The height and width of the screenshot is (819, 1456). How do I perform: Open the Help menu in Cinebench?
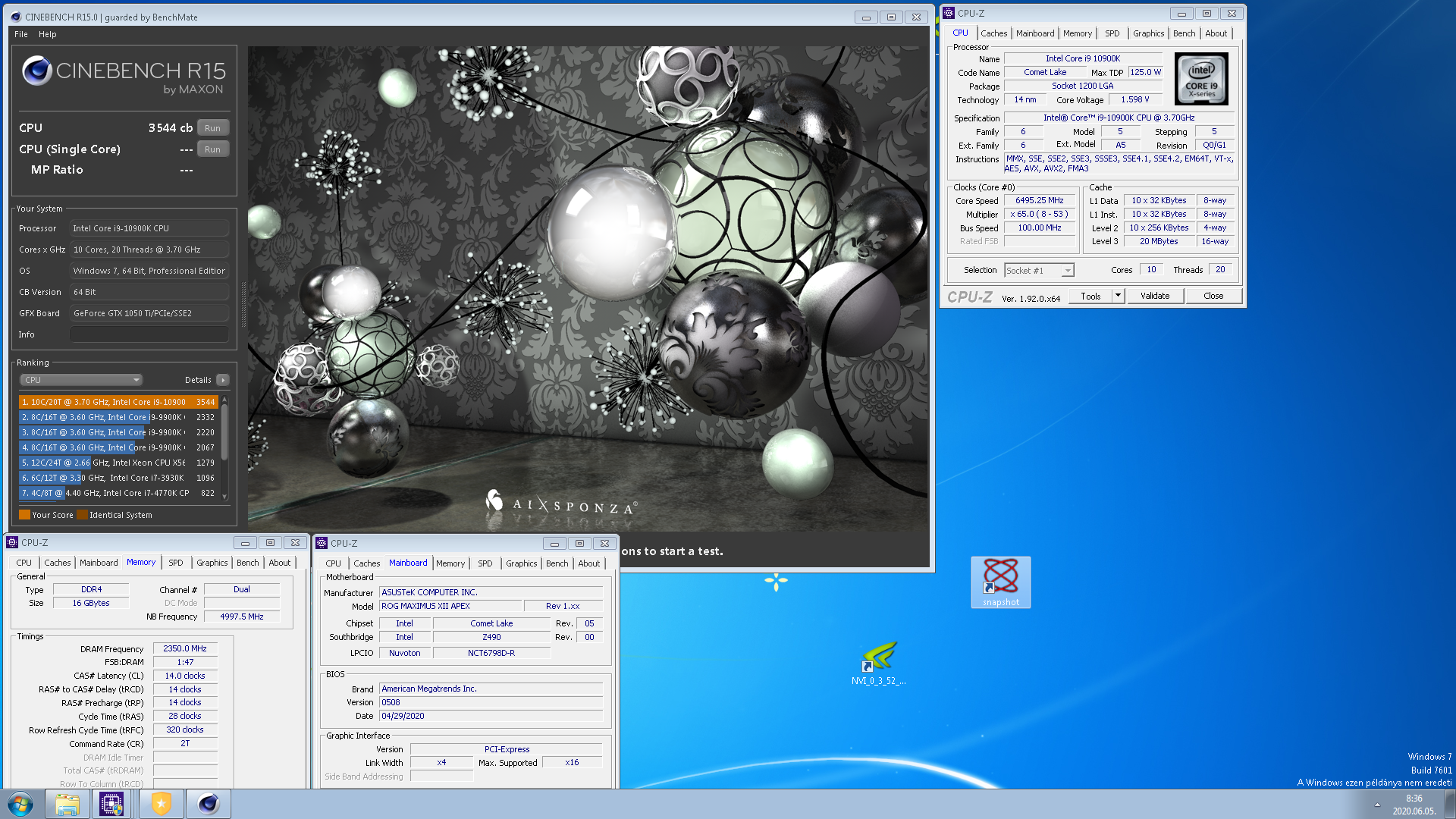(48, 34)
